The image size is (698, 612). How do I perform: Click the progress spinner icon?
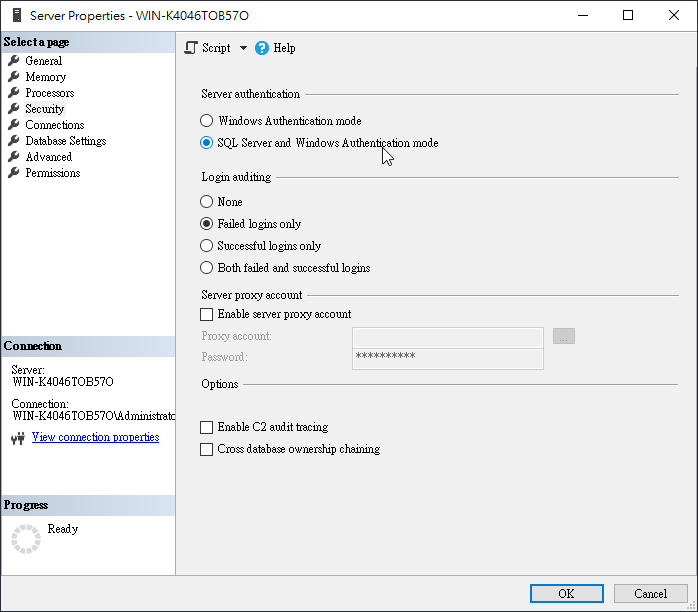point(26,539)
